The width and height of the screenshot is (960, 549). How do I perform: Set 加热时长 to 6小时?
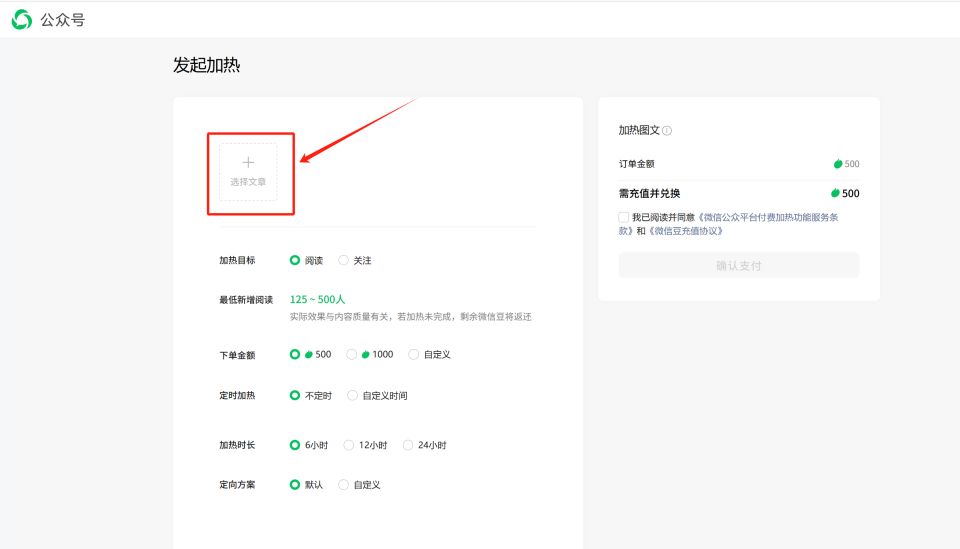(x=294, y=445)
